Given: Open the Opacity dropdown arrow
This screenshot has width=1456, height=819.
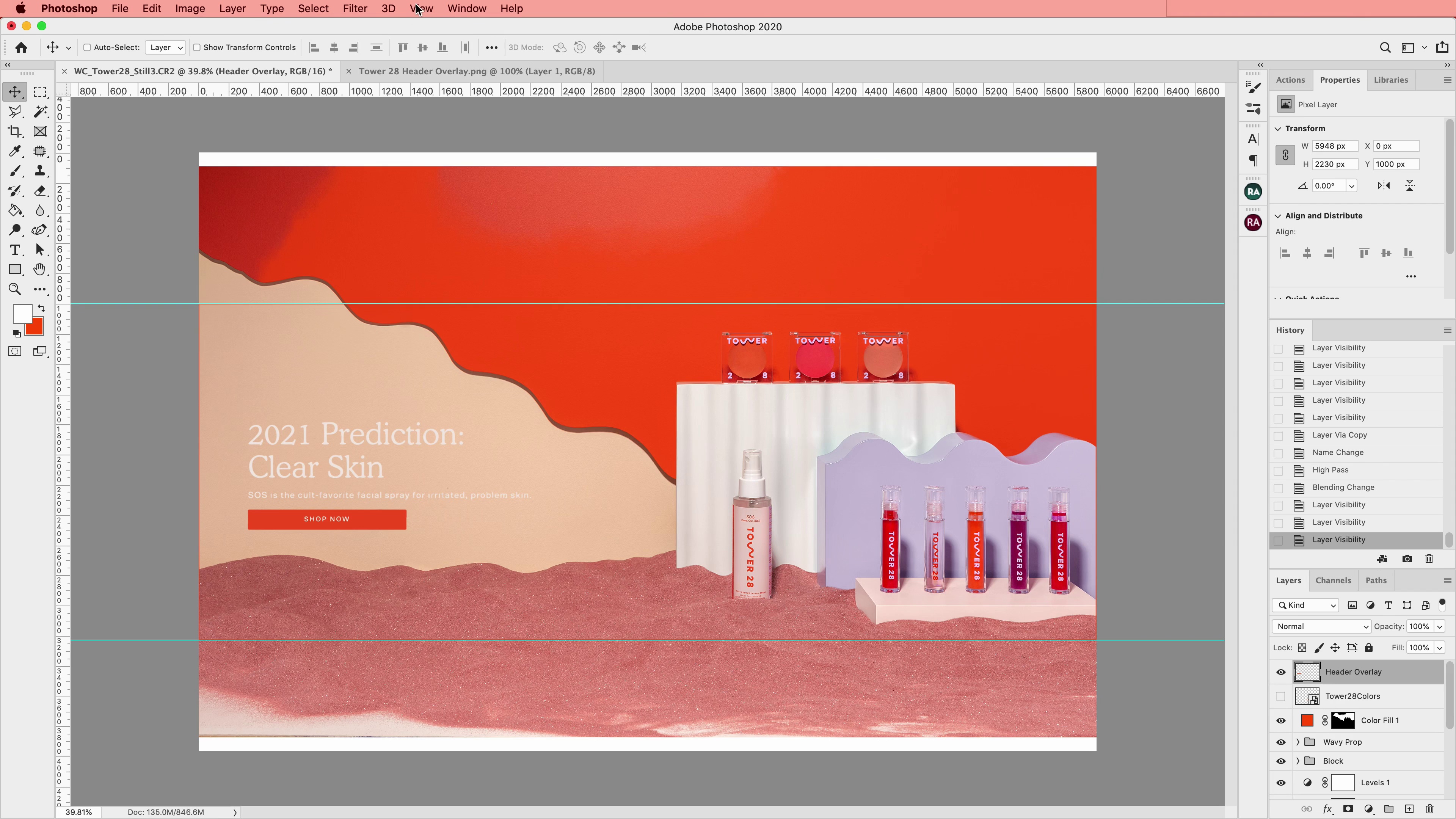Looking at the screenshot, I should pyautogui.click(x=1440, y=626).
